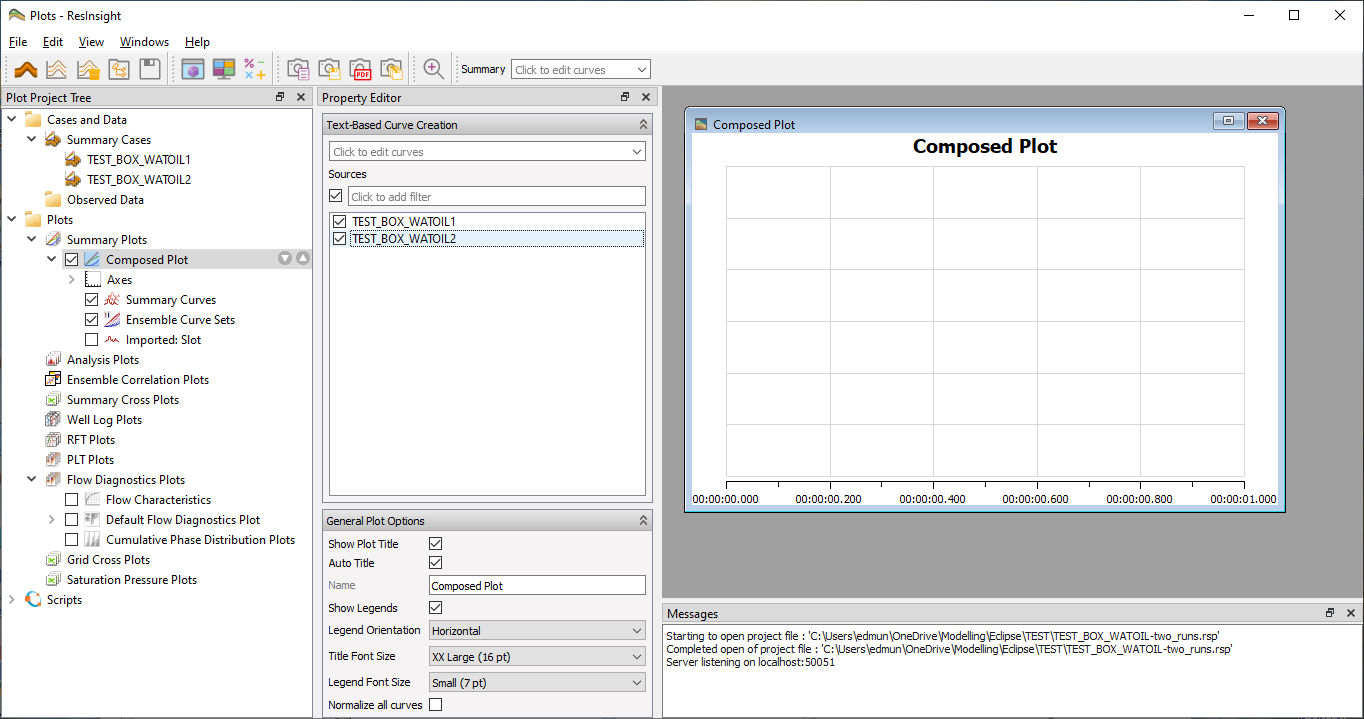
Task: Collapse the Cases and Data node
Action: 12,120
